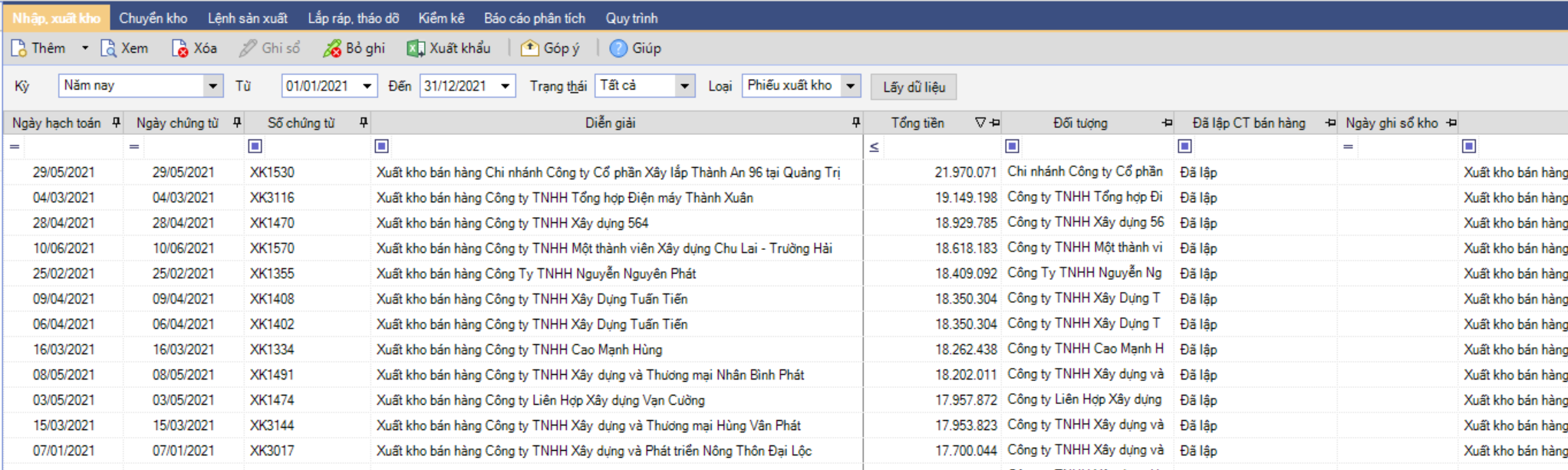Image resolution: width=1568 pixels, height=470 pixels.
Task: Switch to the Chuyển kho tab
Action: (153, 18)
